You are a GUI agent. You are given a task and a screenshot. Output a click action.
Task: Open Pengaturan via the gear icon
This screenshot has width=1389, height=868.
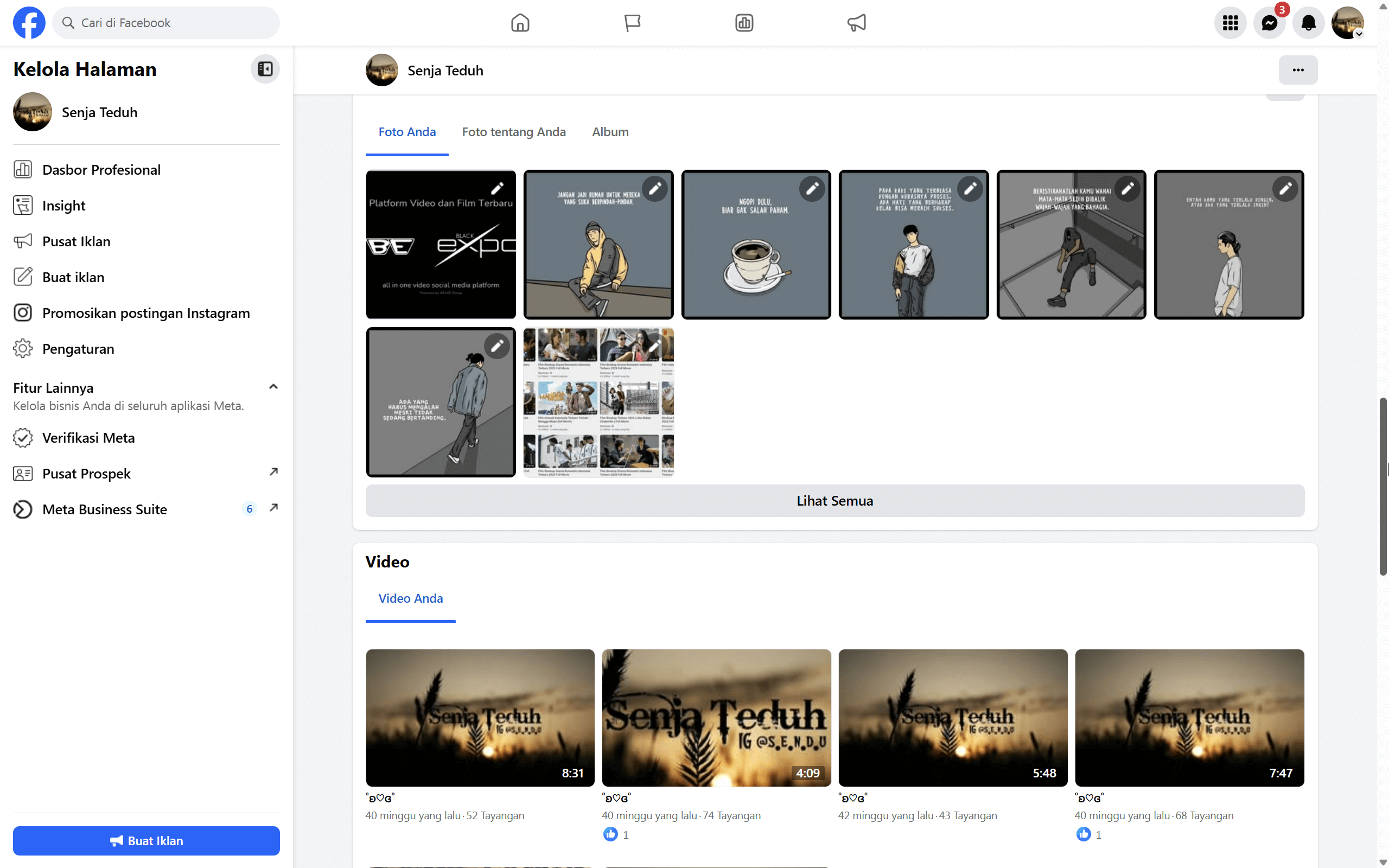pos(23,348)
